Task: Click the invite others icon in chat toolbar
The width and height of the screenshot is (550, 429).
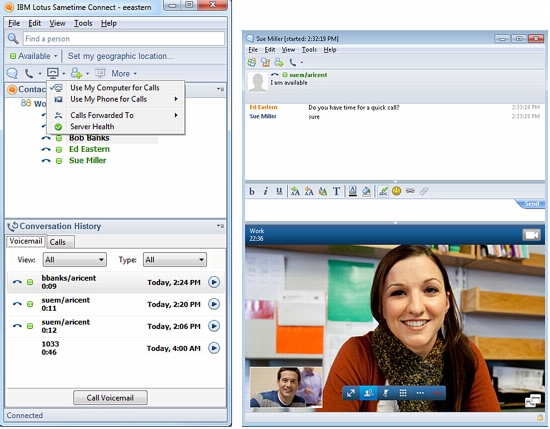Action: click(279, 62)
